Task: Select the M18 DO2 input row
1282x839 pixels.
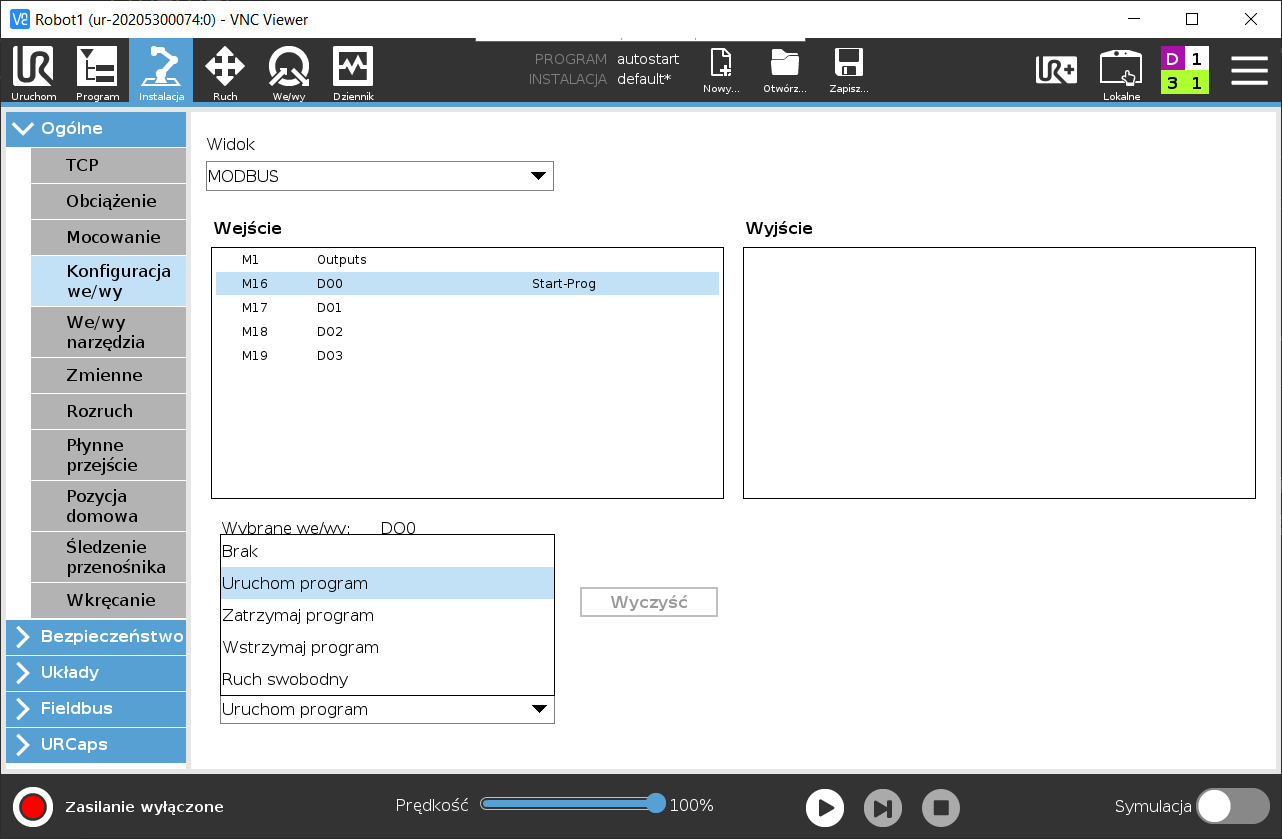Action: pyautogui.click(x=467, y=332)
